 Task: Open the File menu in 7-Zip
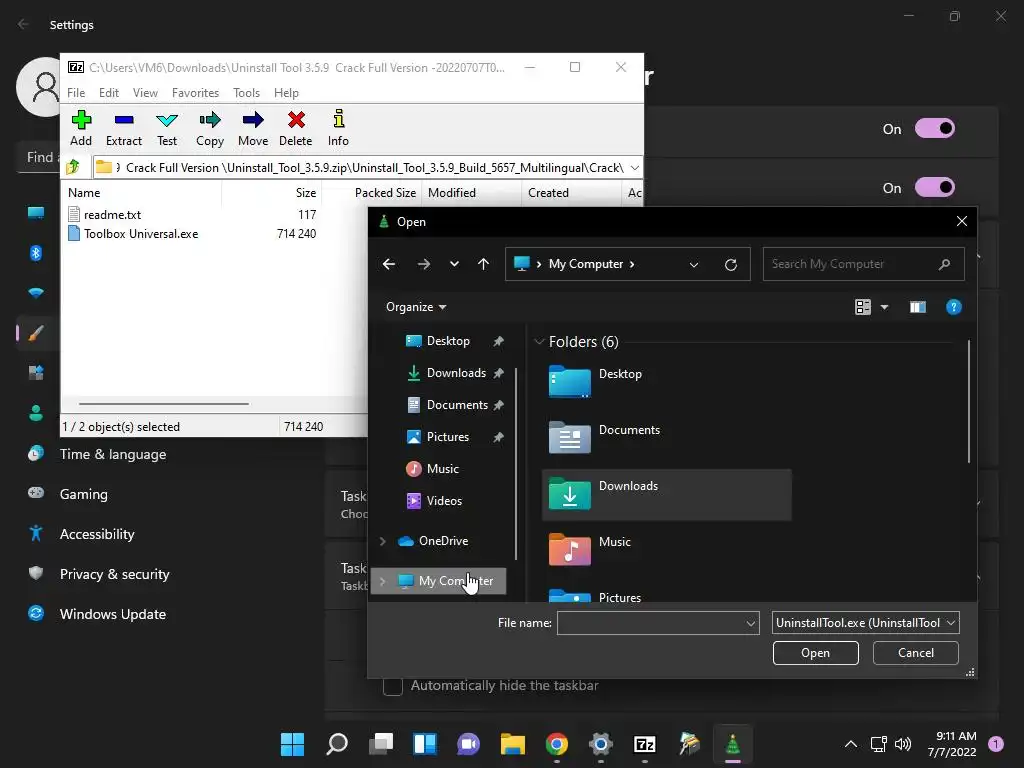coord(76,93)
